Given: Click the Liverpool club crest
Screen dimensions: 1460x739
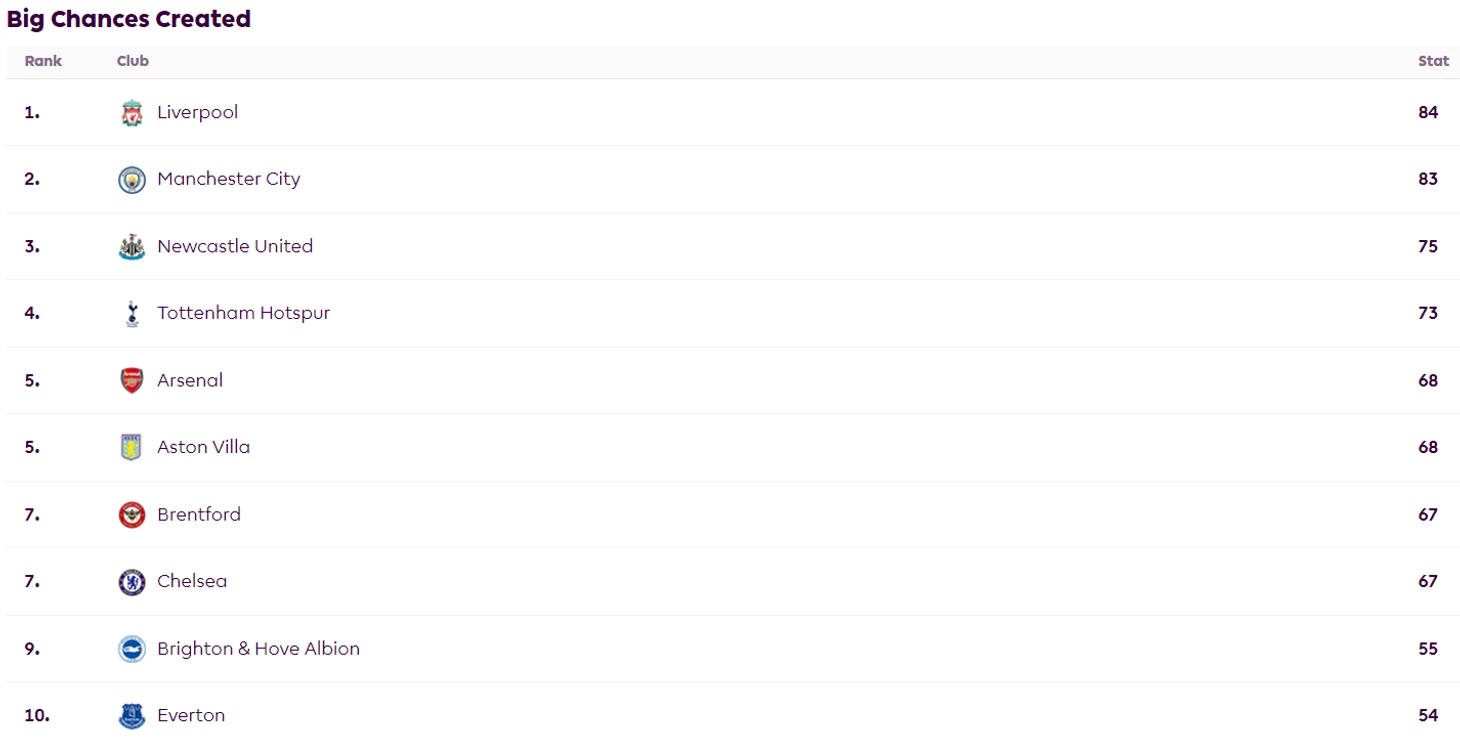Looking at the screenshot, I should coord(132,113).
